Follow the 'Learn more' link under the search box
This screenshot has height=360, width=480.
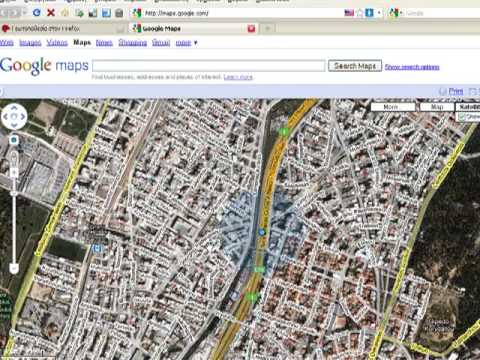click(x=238, y=77)
